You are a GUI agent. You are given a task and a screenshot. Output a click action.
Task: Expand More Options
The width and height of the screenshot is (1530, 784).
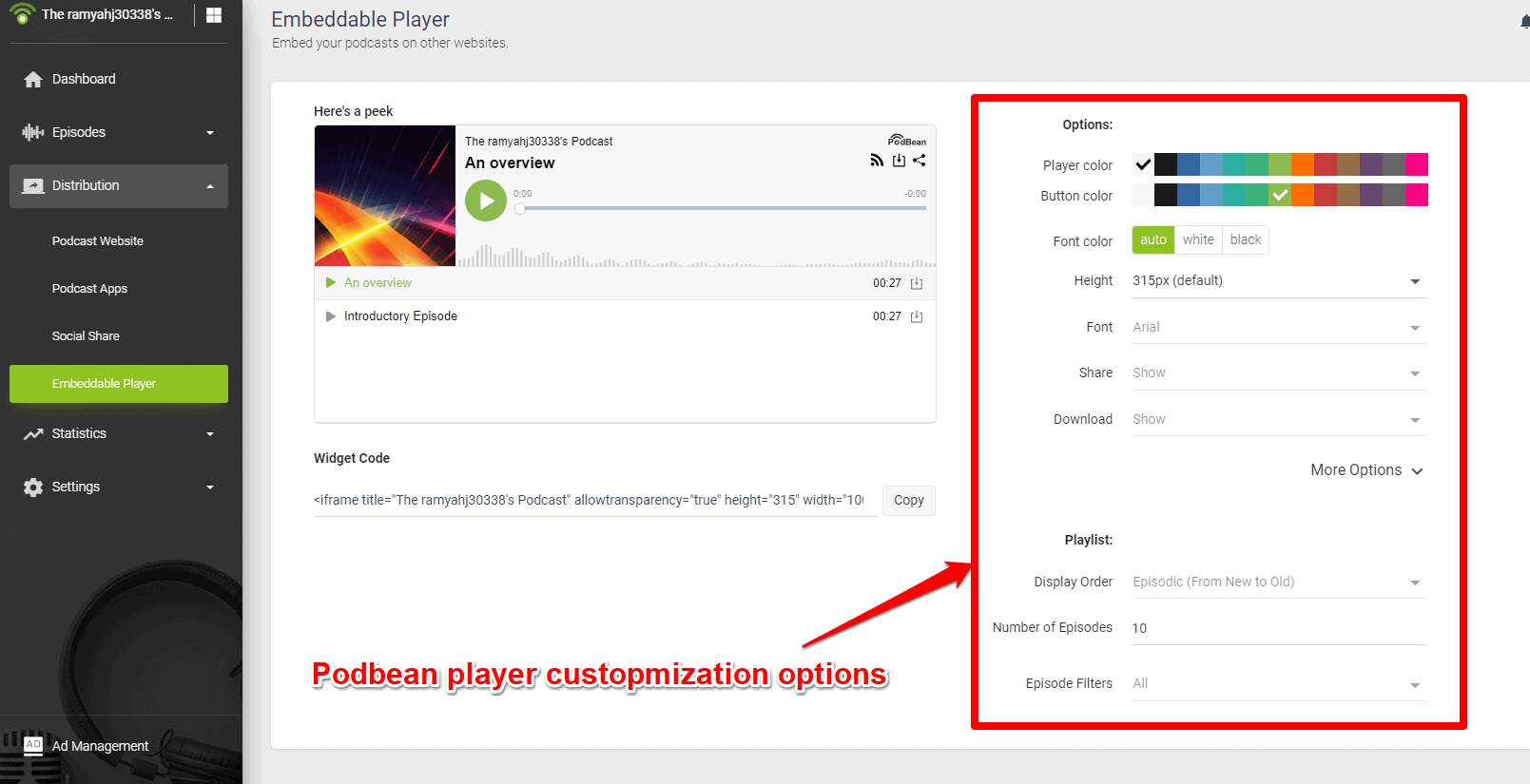1366,470
